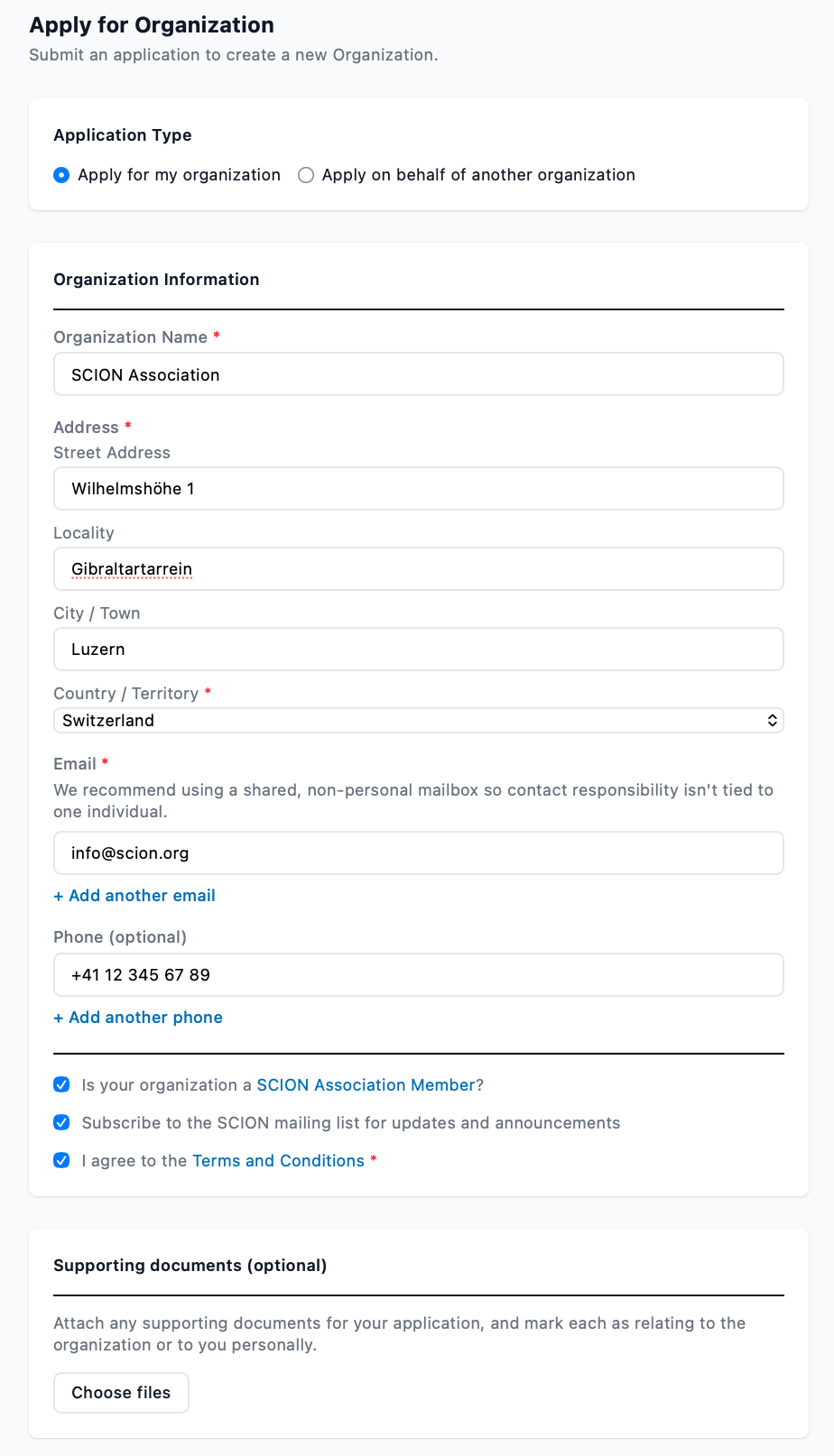Focus the Street Address field

tap(419, 489)
